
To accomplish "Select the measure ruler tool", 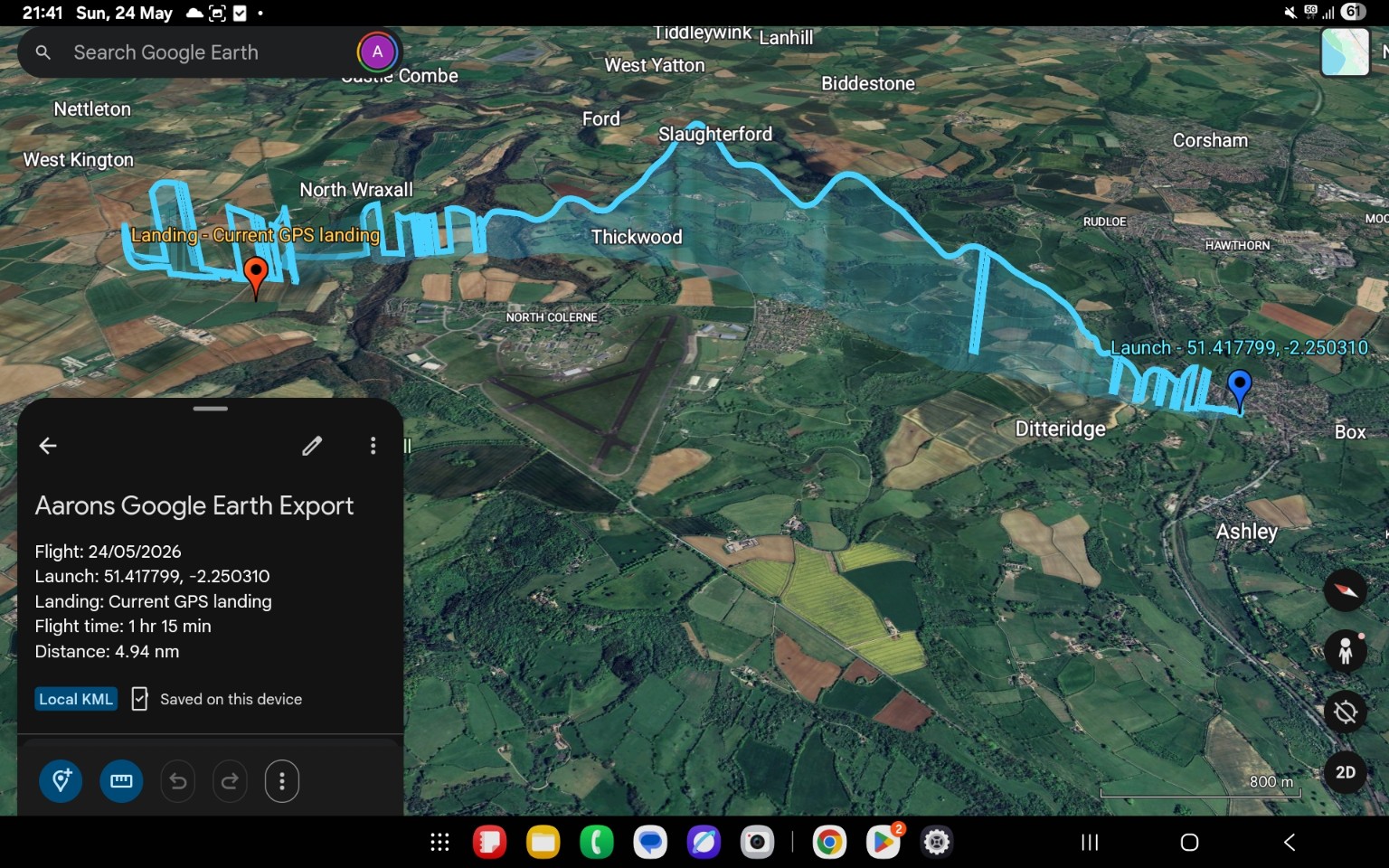I will pyautogui.click(x=121, y=781).
